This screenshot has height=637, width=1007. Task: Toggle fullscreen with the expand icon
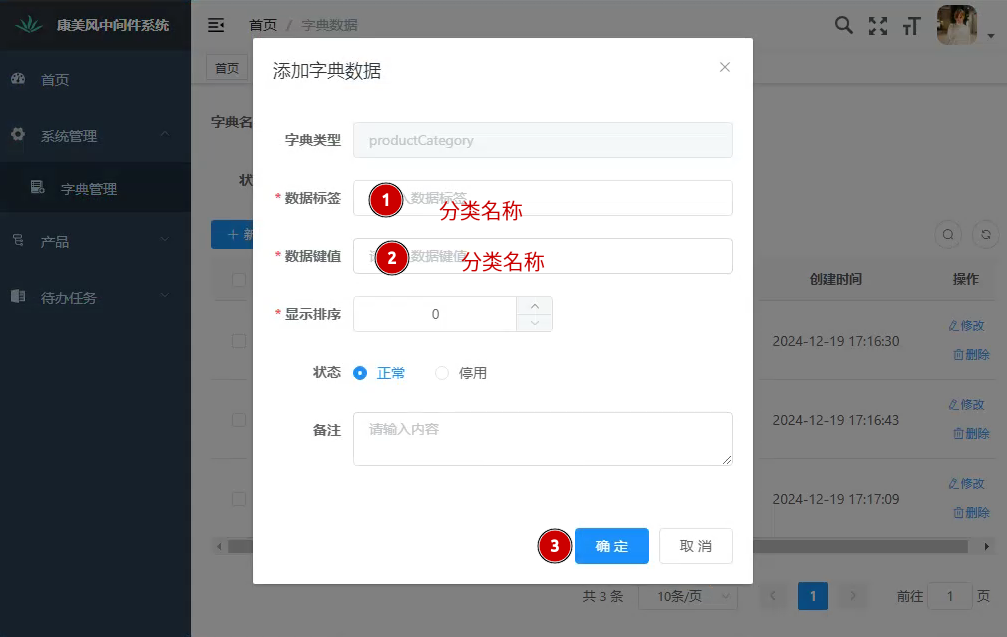(x=878, y=26)
